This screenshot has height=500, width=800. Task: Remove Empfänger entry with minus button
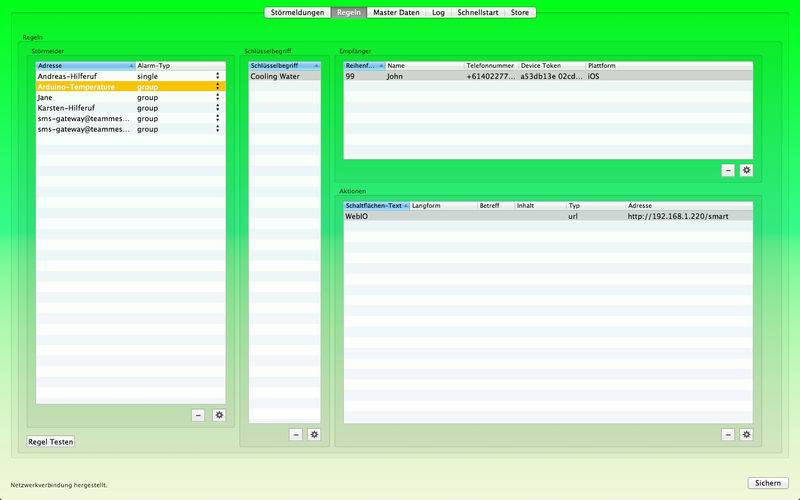(728, 170)
